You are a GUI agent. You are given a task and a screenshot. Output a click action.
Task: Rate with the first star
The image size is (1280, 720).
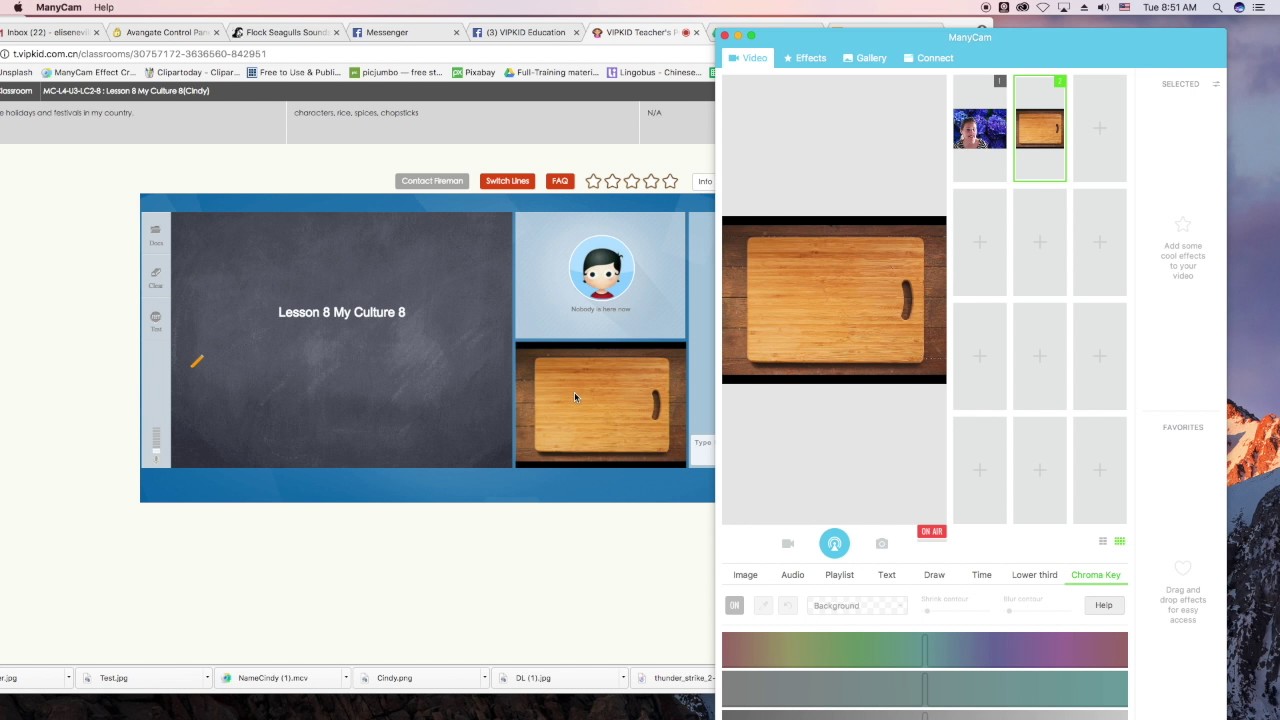593,181
